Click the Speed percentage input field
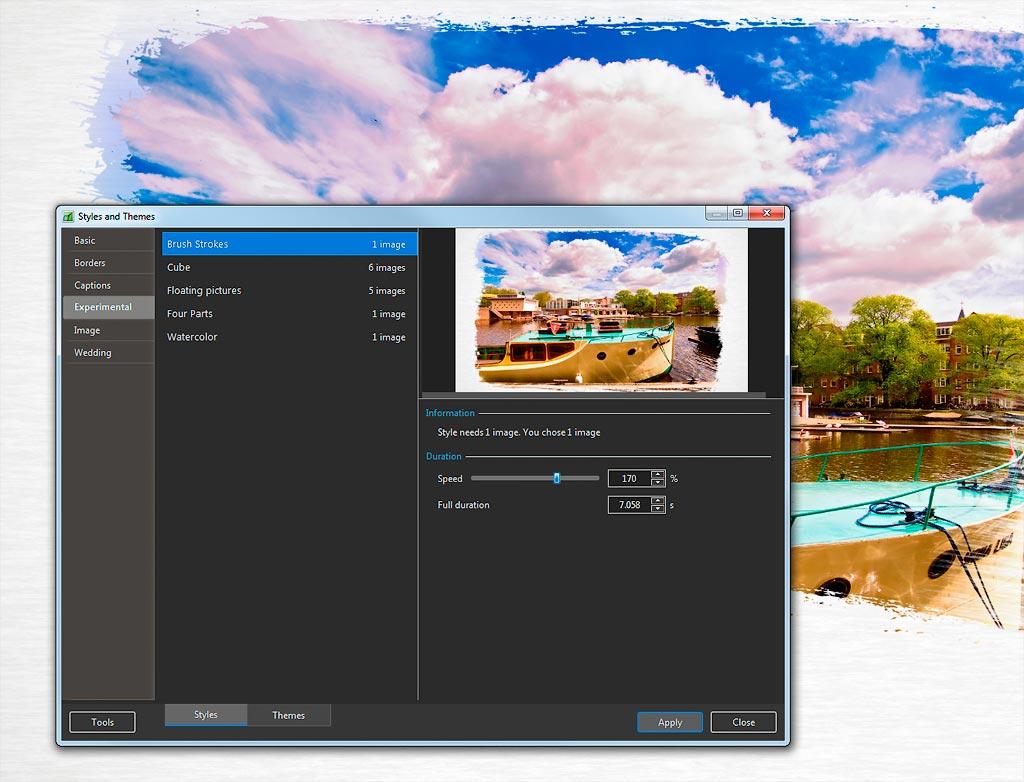Image resolution: width=1024 pixels, height=782 pixels. pos(629,479)
